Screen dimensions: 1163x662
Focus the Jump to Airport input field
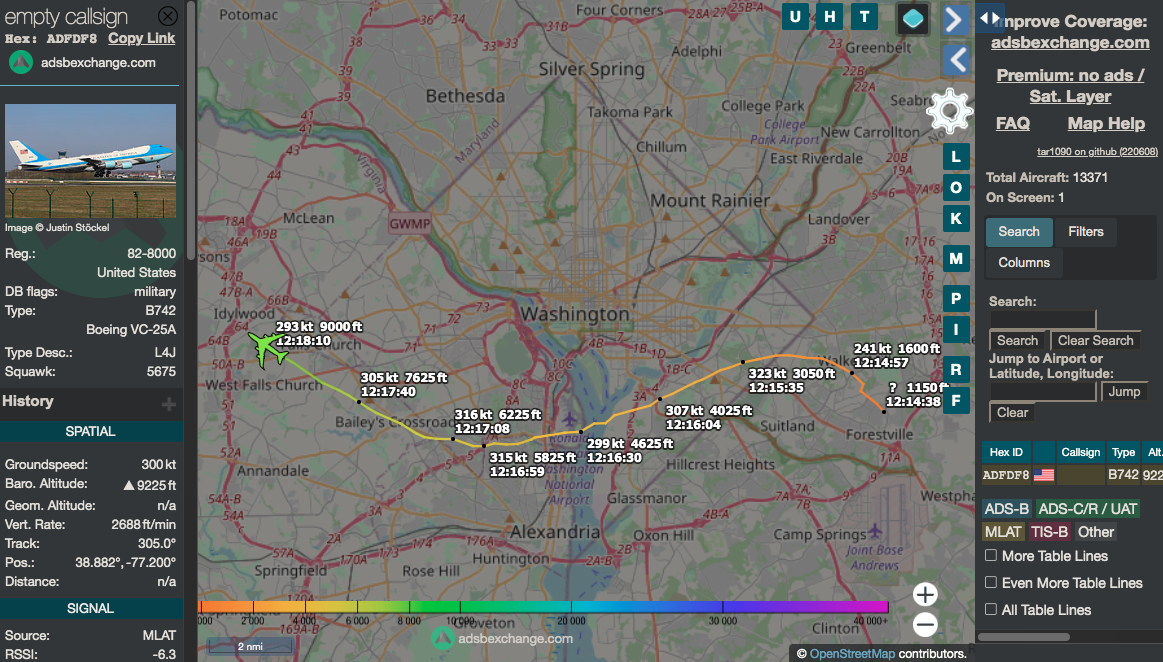click(1042, 391)
